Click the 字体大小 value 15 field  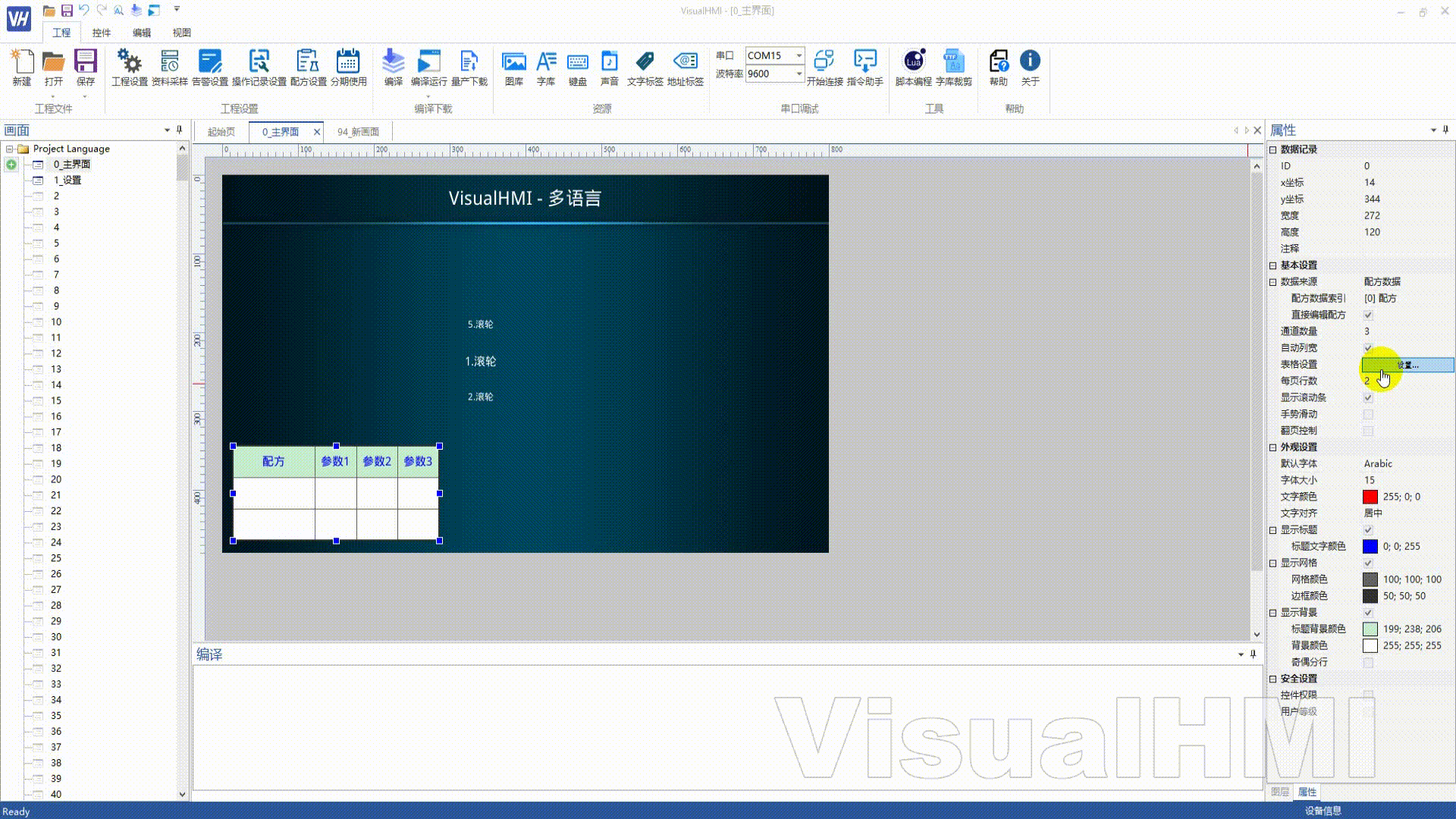pyautogui.click(x=1407, y=480)
